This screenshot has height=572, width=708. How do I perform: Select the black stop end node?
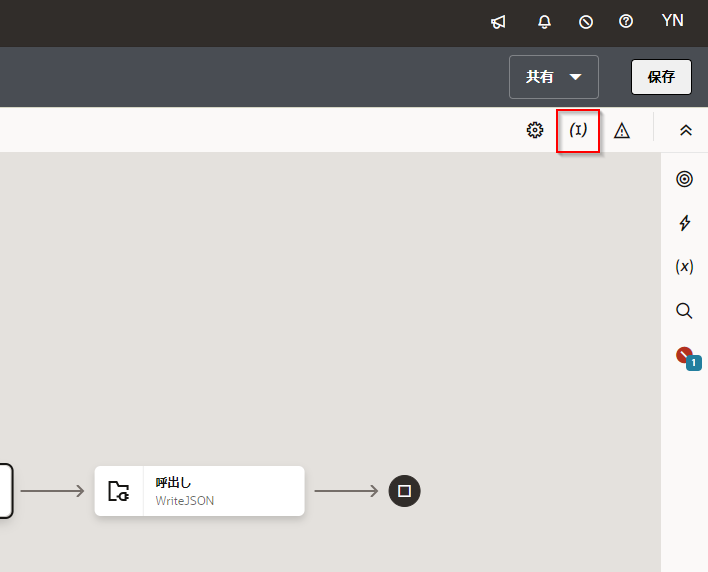point(405,491)
